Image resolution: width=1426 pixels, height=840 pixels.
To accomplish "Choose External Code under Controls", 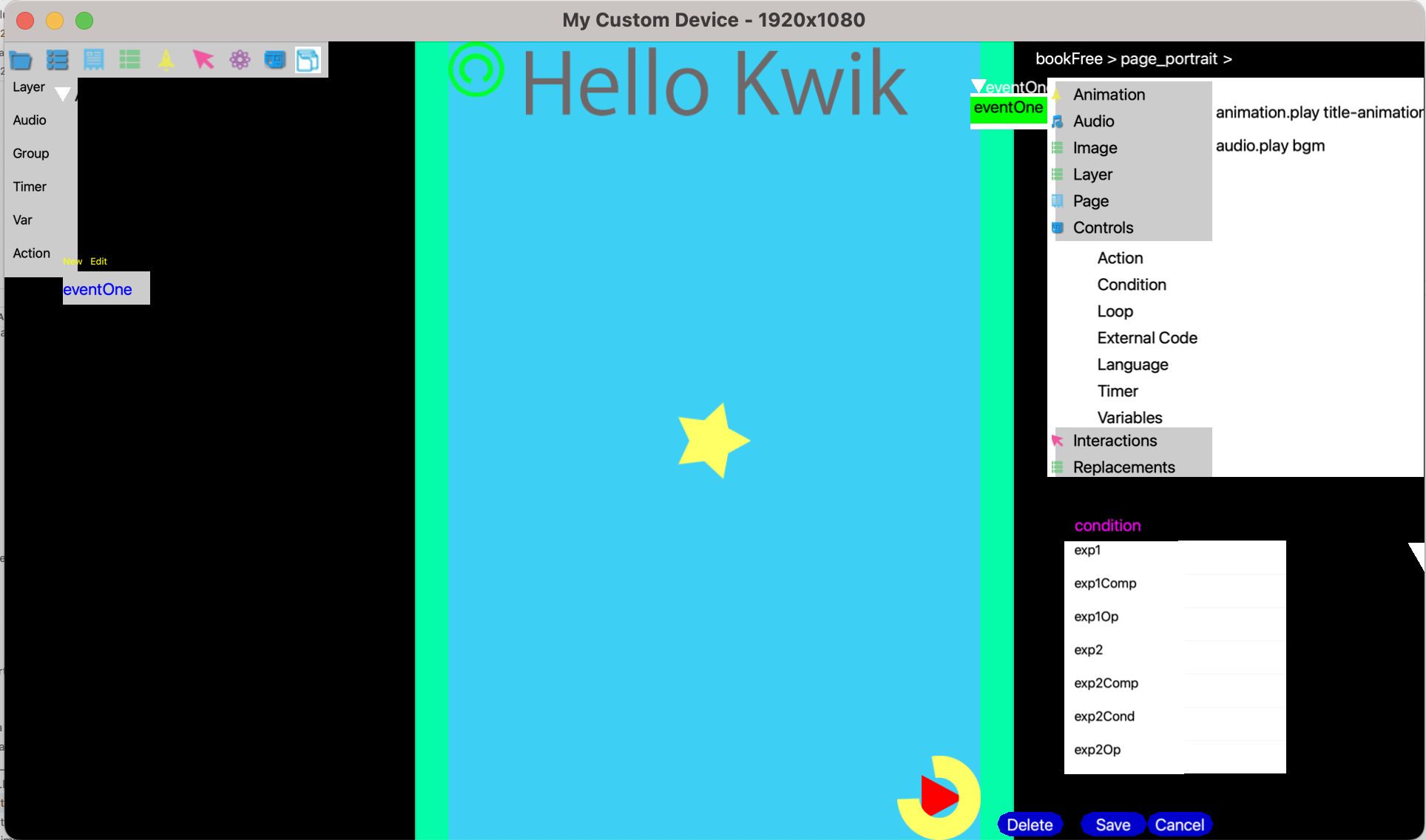I will (1147, 338).
